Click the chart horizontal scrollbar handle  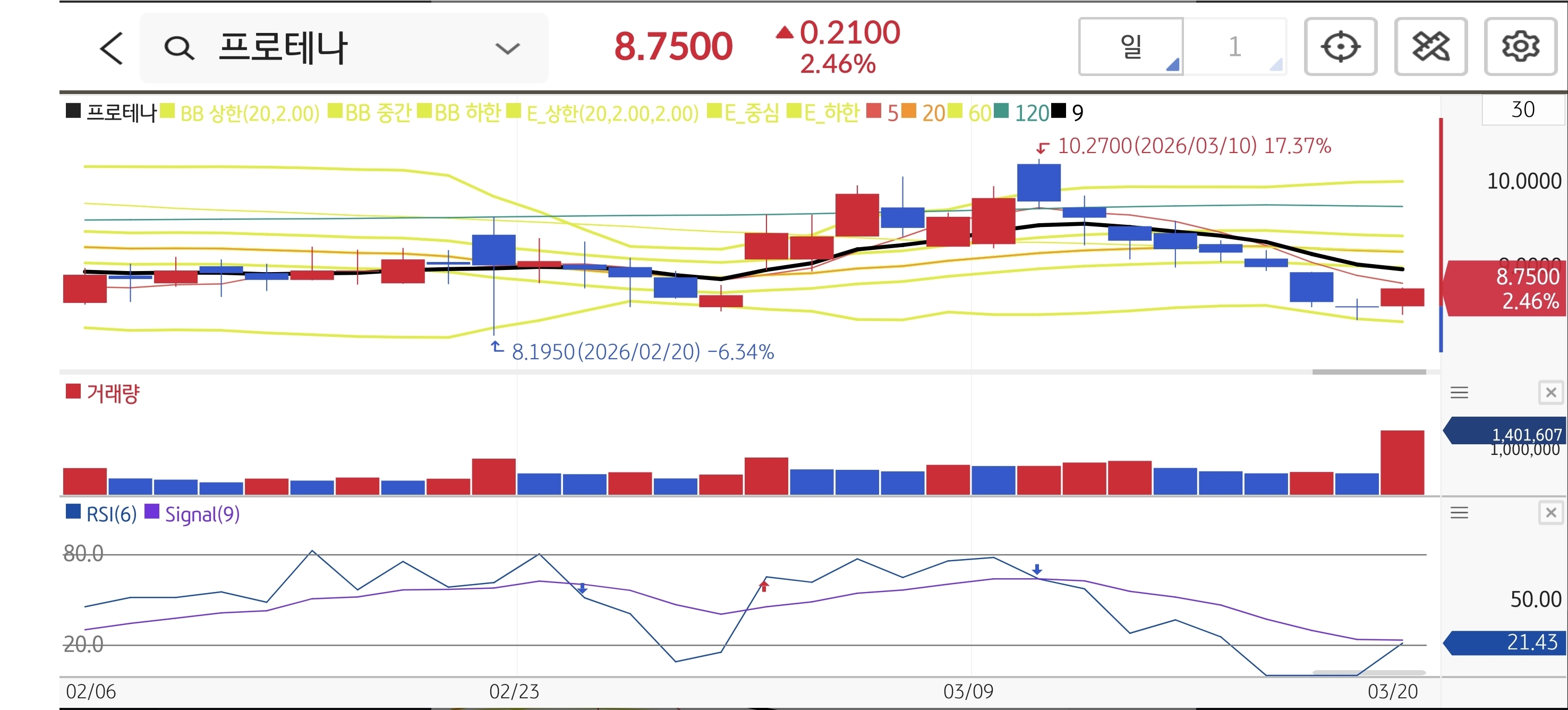coord(1368,371)
